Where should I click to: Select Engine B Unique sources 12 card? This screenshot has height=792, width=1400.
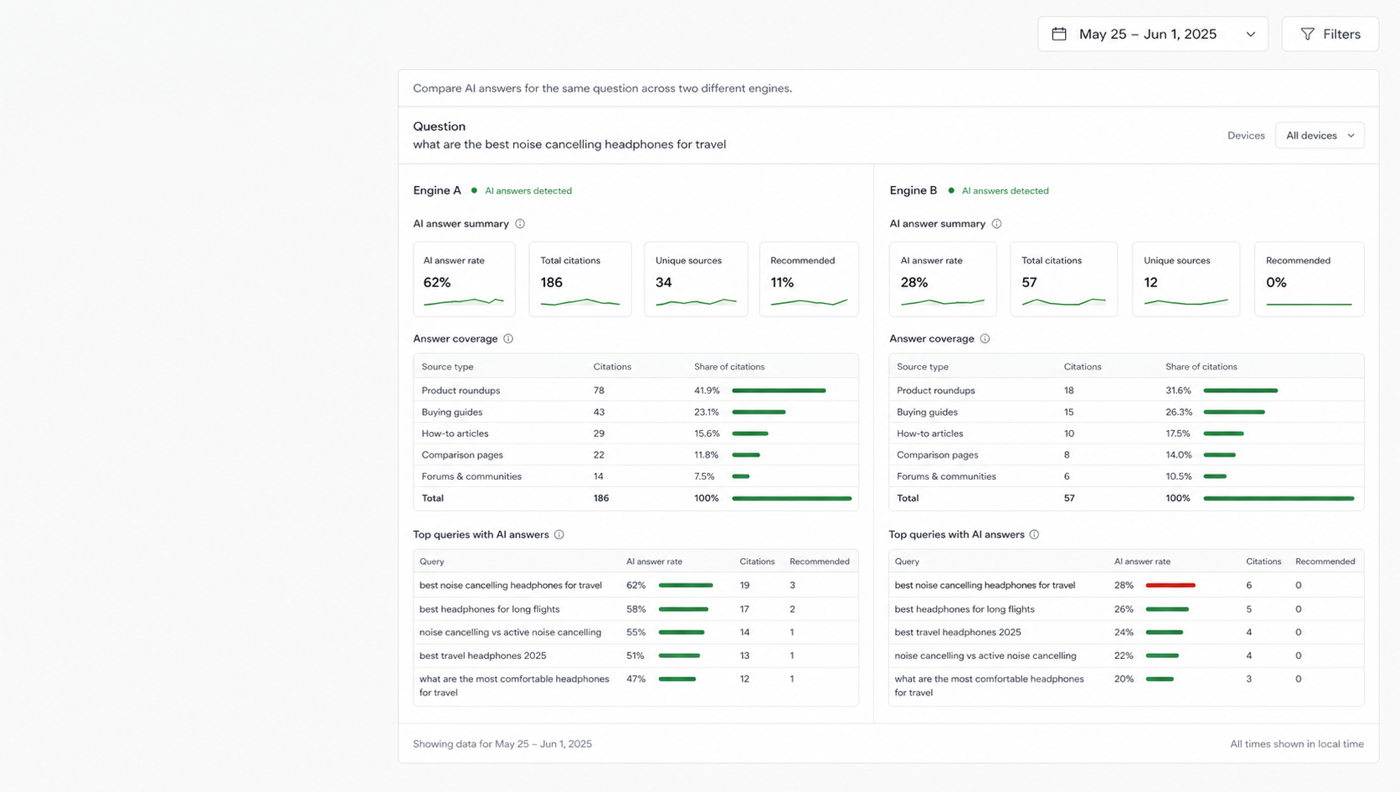pyautogui.click(x=1186, y=279)
